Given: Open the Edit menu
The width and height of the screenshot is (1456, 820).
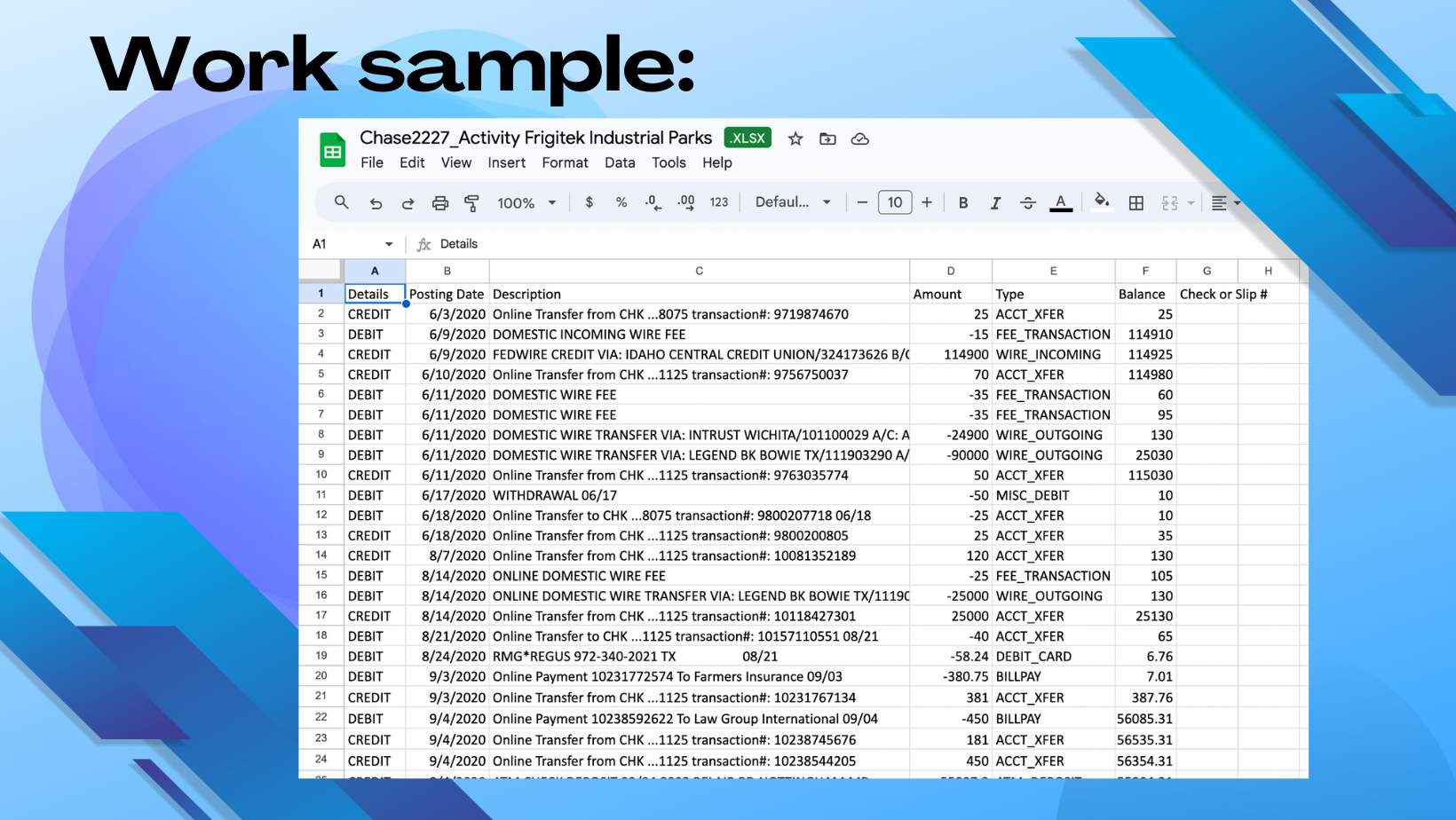Looking at the screenshot, I should (x=412, y=162).
